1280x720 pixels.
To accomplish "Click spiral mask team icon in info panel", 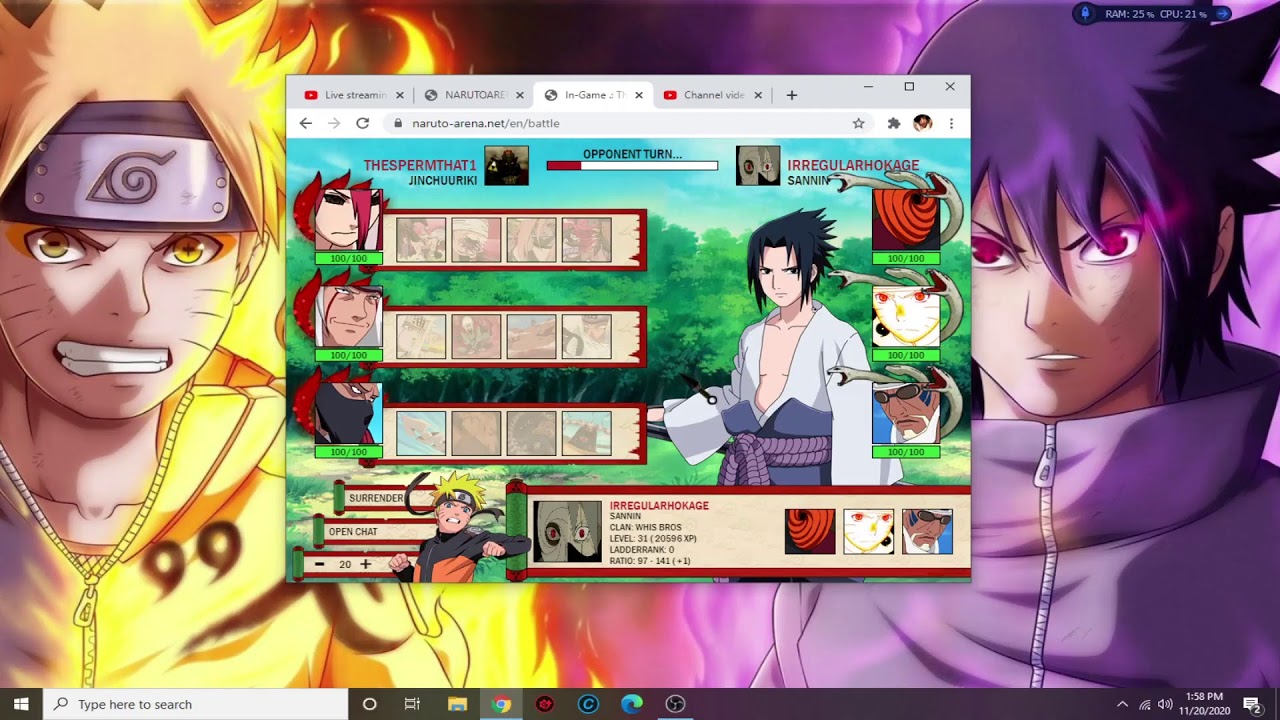I will [810, 532].
